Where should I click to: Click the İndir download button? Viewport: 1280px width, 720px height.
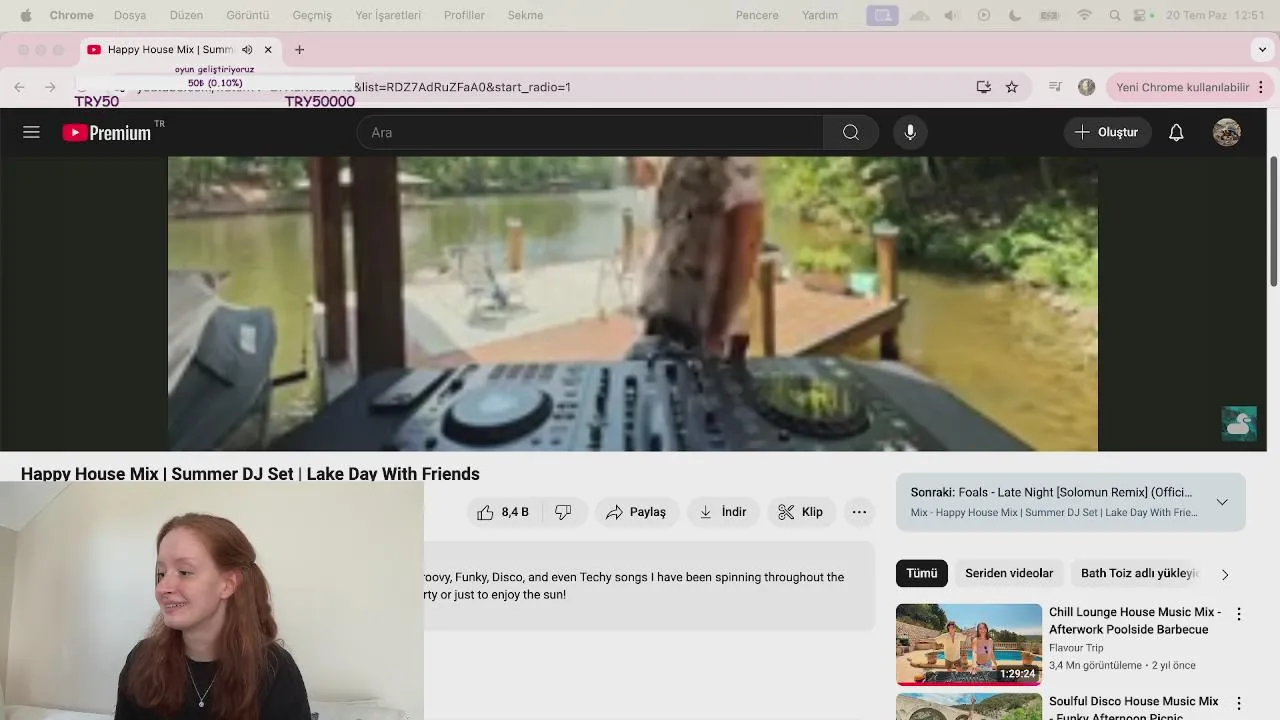pos(723,512)
